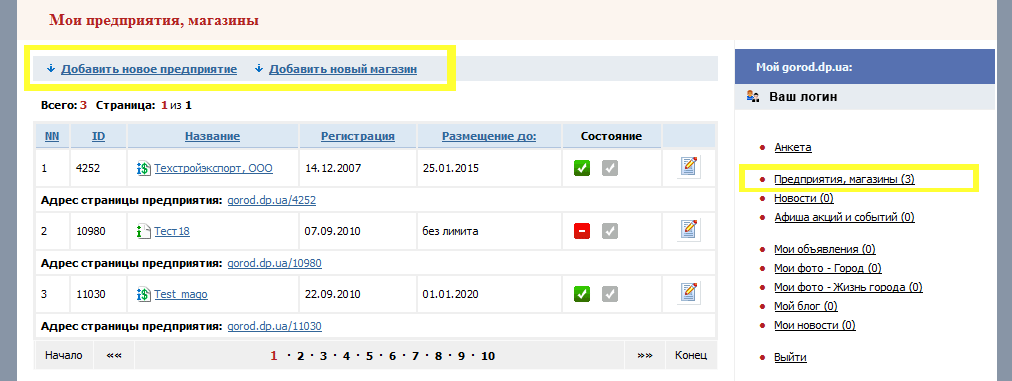Image resolution: width=1012 pixels, height=381 pixels.
Task: Go to page 5 in pagination
Action: pyautogui.click(x=369, y=356)
